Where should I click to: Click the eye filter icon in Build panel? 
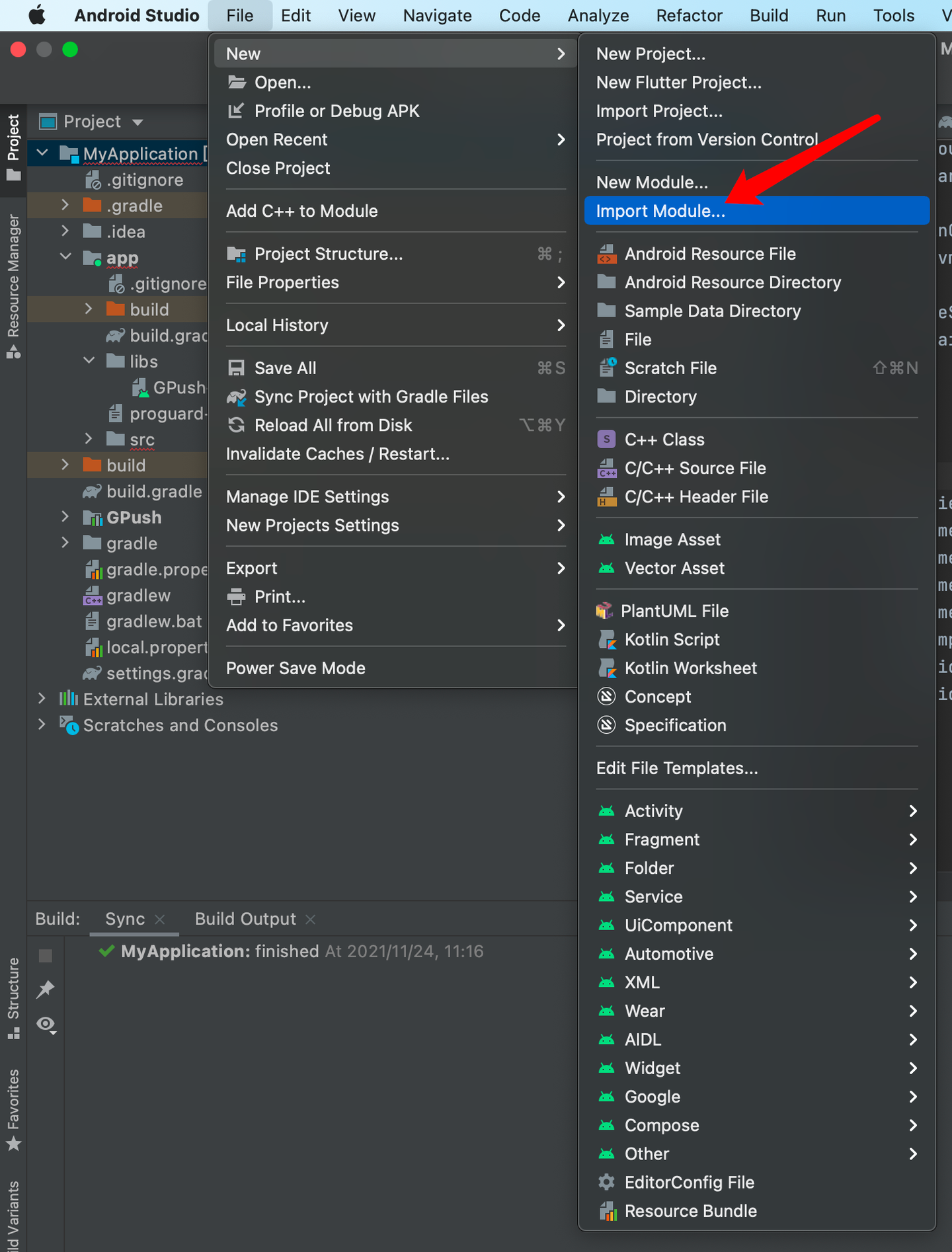point(46,1025)
